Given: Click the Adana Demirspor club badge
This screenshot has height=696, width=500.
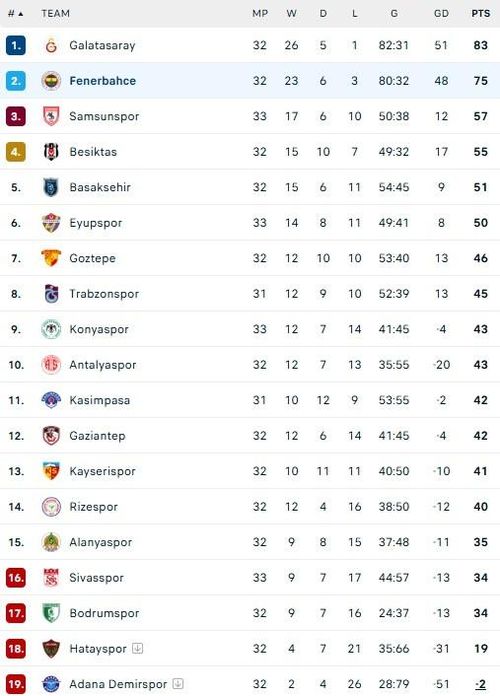Looking at the screenshot, I should [51, 684].
